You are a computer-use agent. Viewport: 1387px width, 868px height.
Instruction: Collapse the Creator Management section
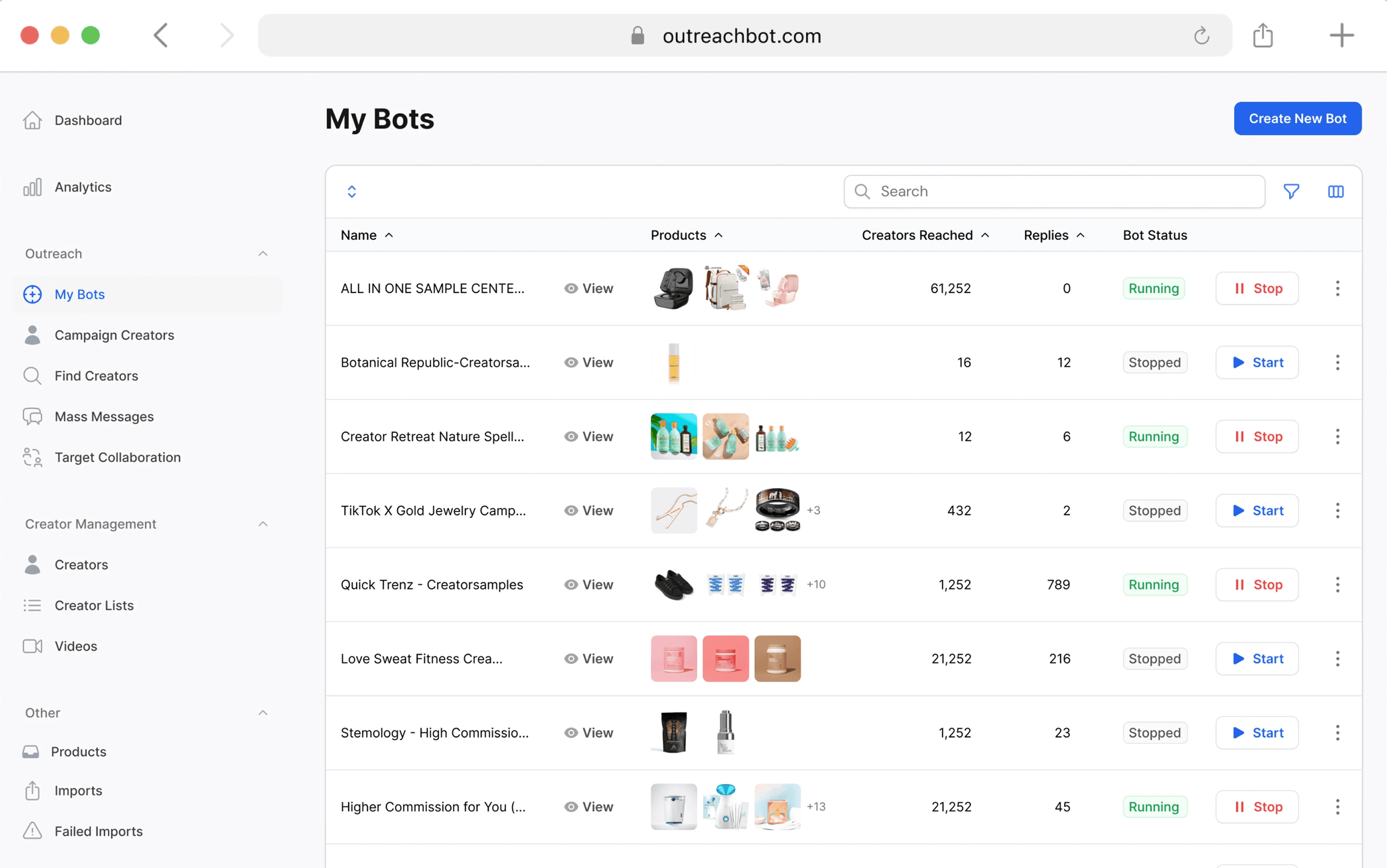(263, 524)
